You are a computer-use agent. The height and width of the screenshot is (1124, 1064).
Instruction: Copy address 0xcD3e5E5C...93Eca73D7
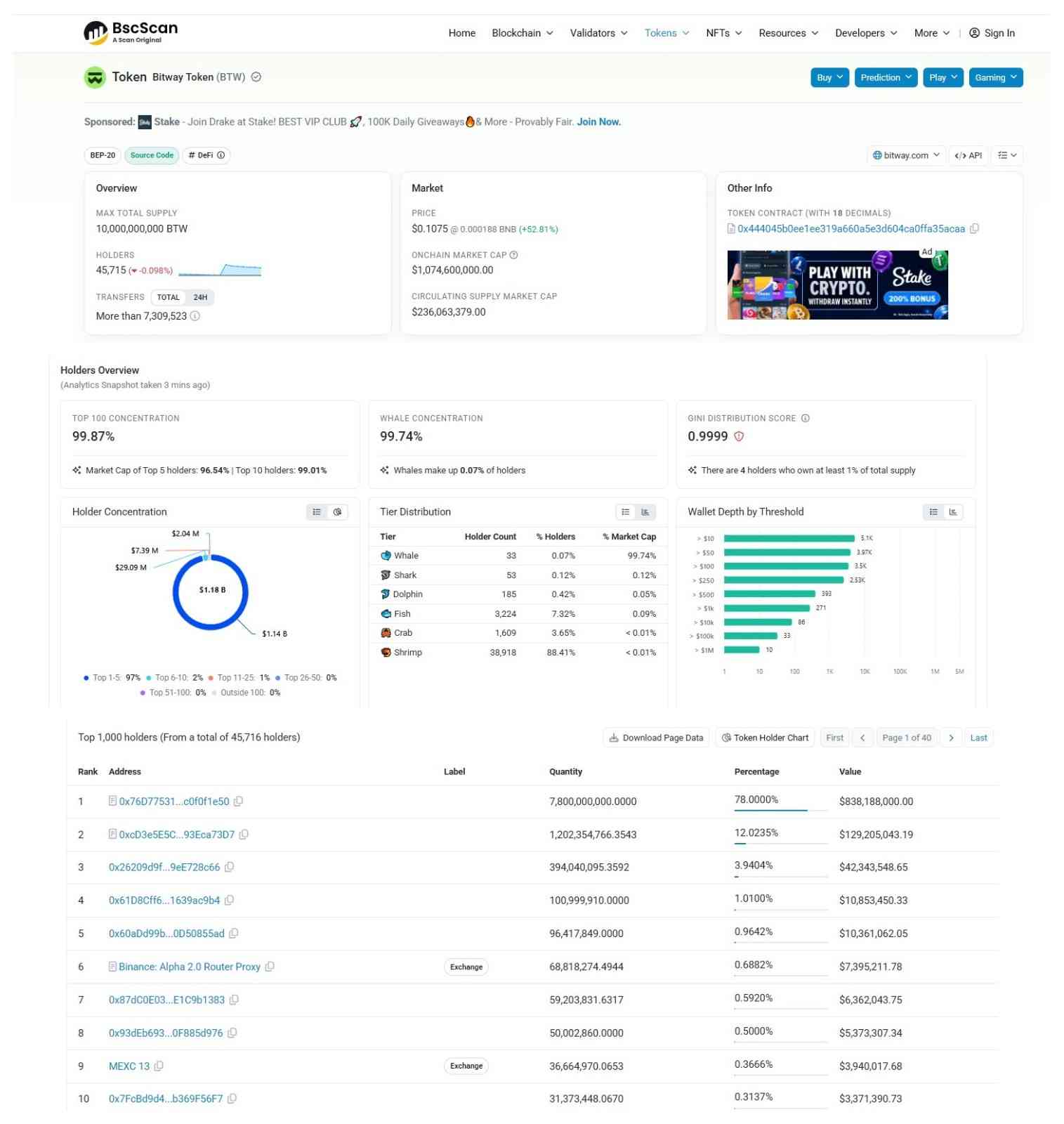[244, 835]
